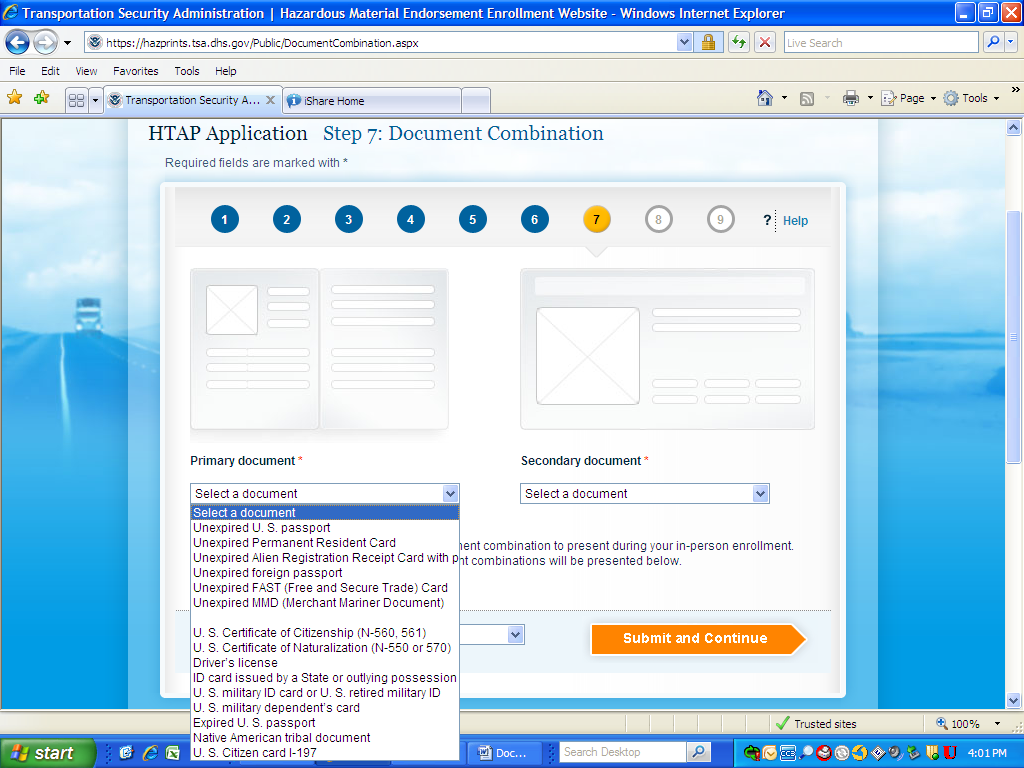Choose U. S. Citizen card I-197 option

click(x=325, y=753)
